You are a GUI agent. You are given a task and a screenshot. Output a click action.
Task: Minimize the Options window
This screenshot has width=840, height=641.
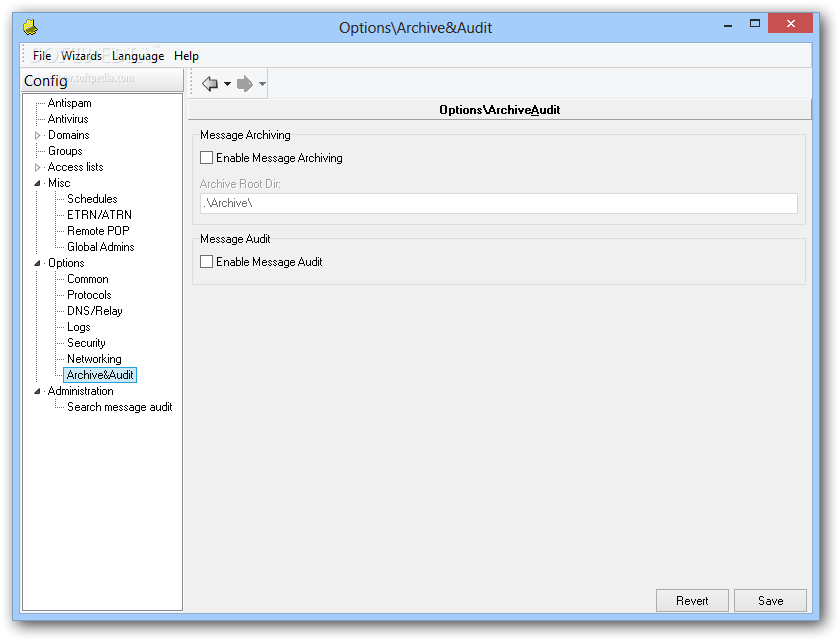(728, 24)
